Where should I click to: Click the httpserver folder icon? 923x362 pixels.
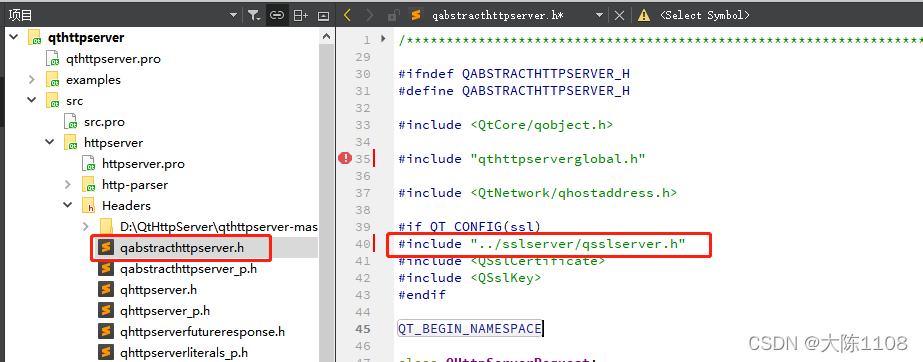point(71,143)
